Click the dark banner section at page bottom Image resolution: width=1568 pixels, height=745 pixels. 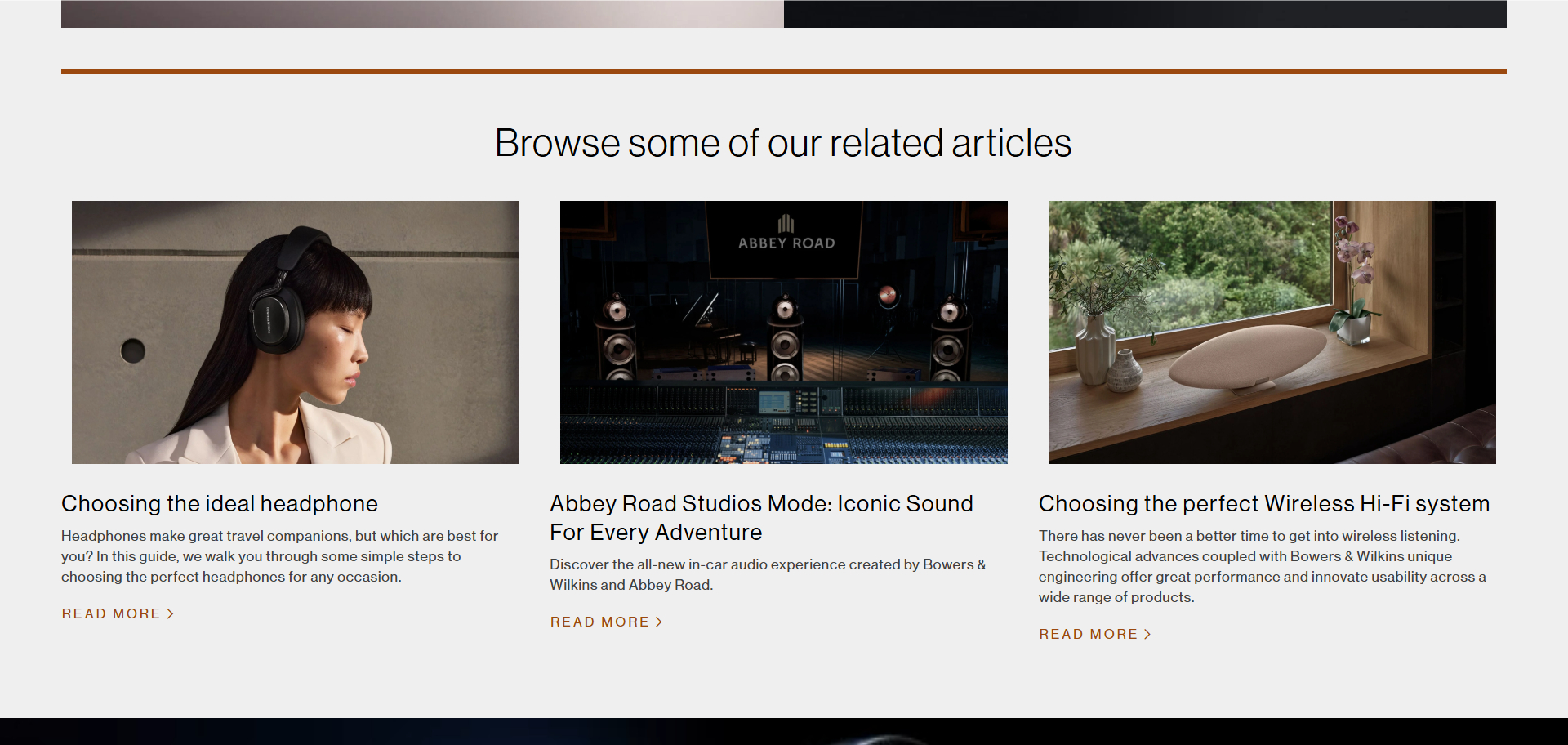[x=783, y=731]
